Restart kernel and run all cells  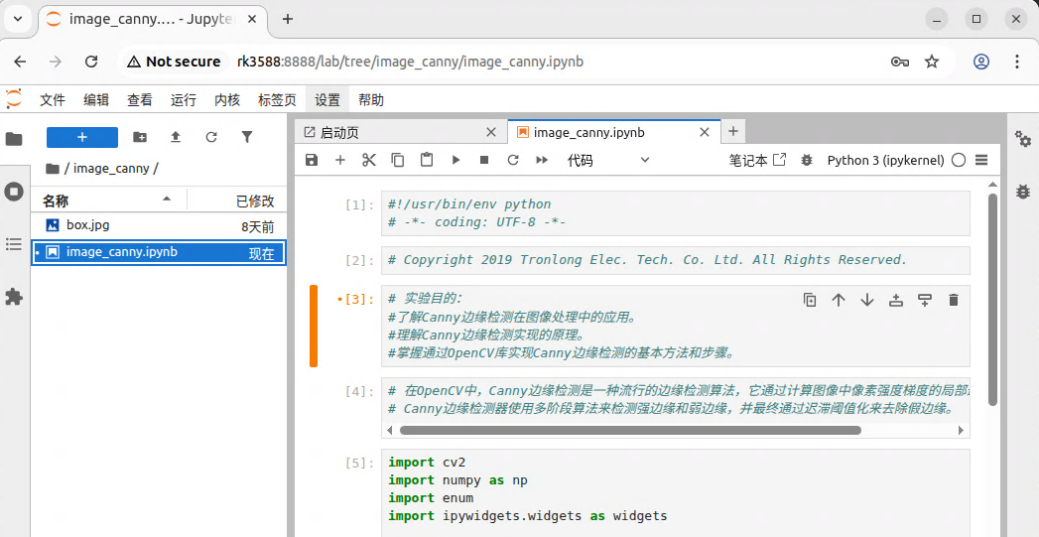click(x=542, y=160)
